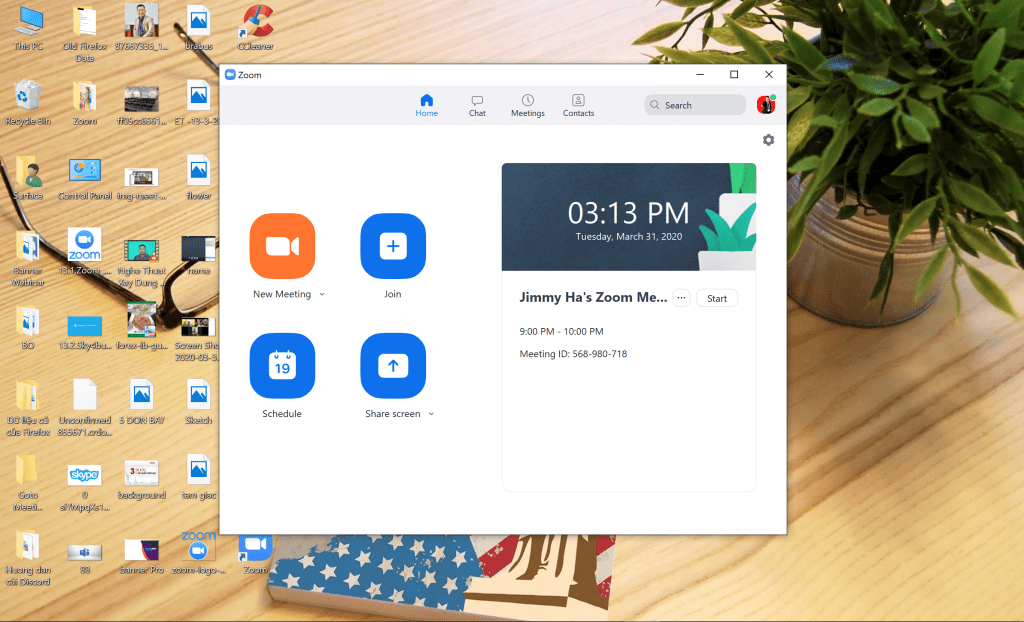Select the This PC desktop icon
1024x622 pixels.
tap(28, 22)
